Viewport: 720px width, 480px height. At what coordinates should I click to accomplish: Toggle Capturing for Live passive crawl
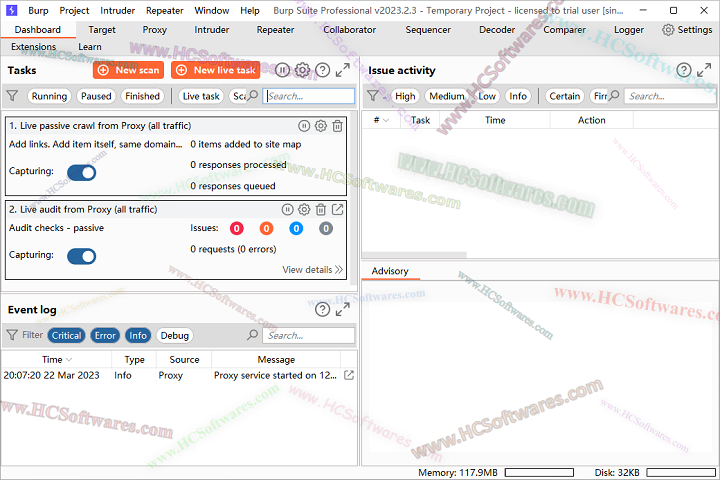[x=81, y=173]
